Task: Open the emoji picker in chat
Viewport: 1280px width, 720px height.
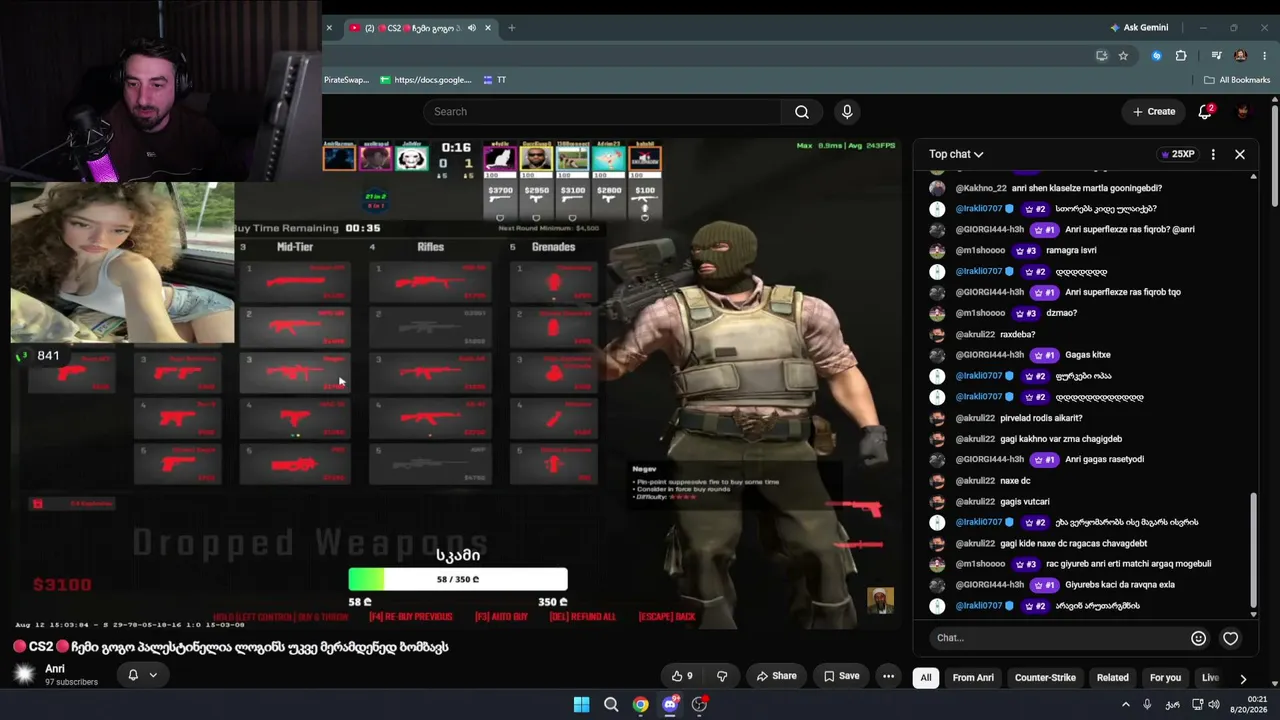Action: point(1198,638)
